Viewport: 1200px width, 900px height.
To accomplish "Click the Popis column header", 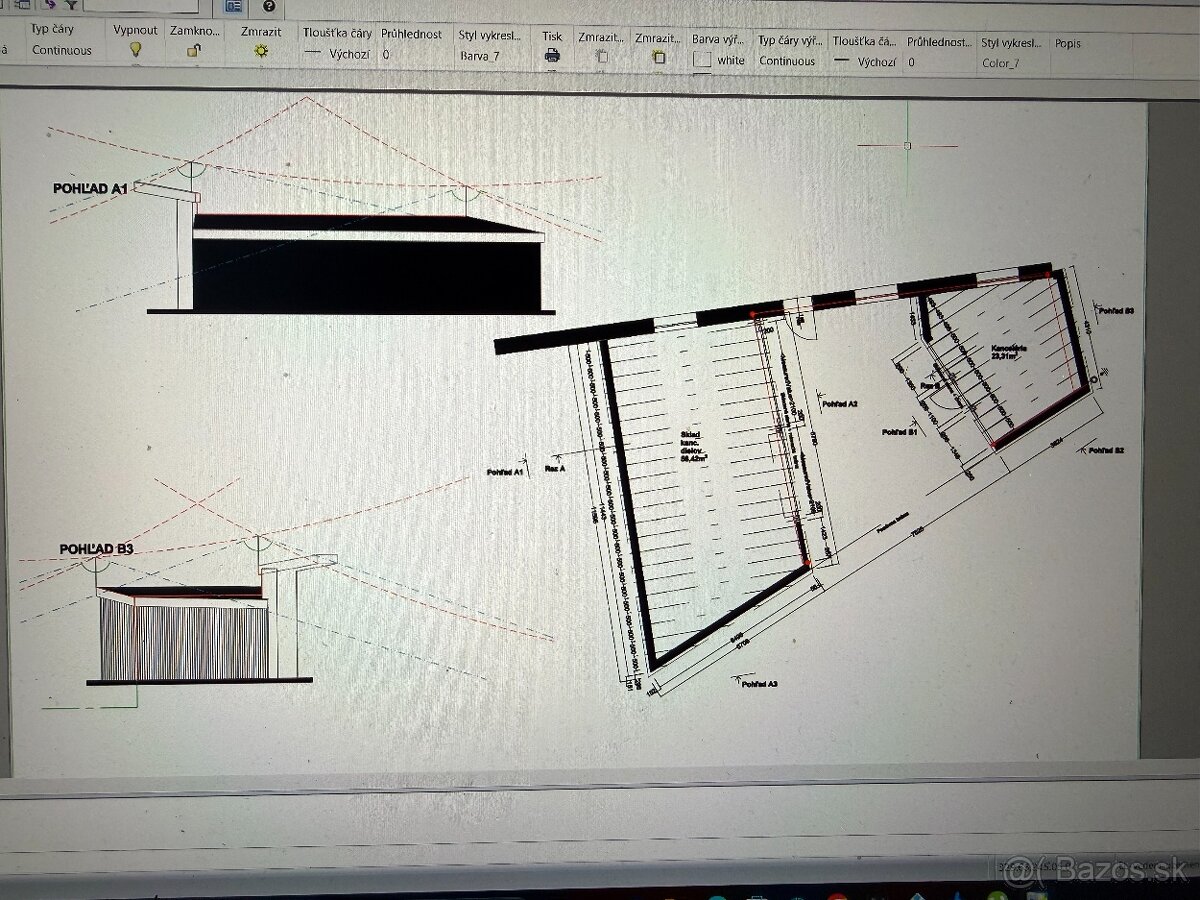I will [x=1067, y=44].
